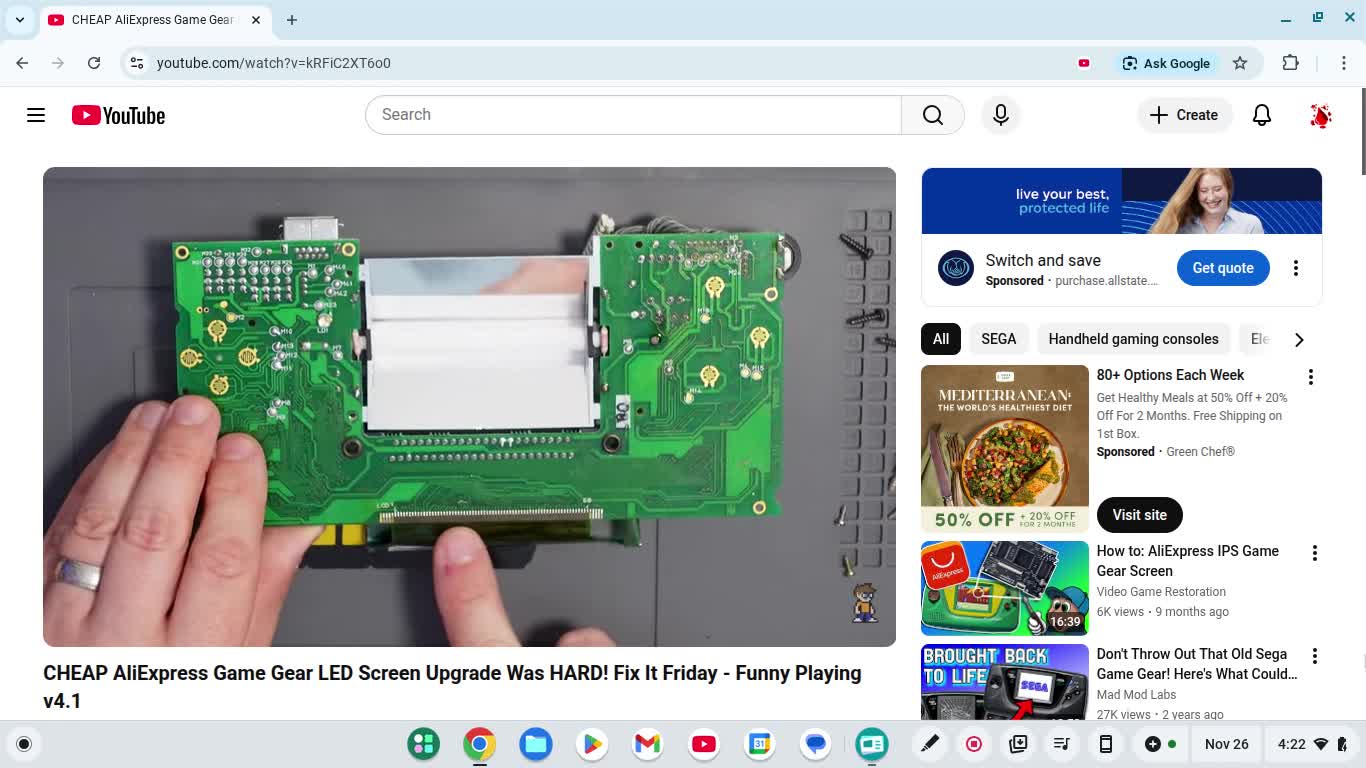
Task: Click the magnifier search button
Action: click(x=932, y=115)
